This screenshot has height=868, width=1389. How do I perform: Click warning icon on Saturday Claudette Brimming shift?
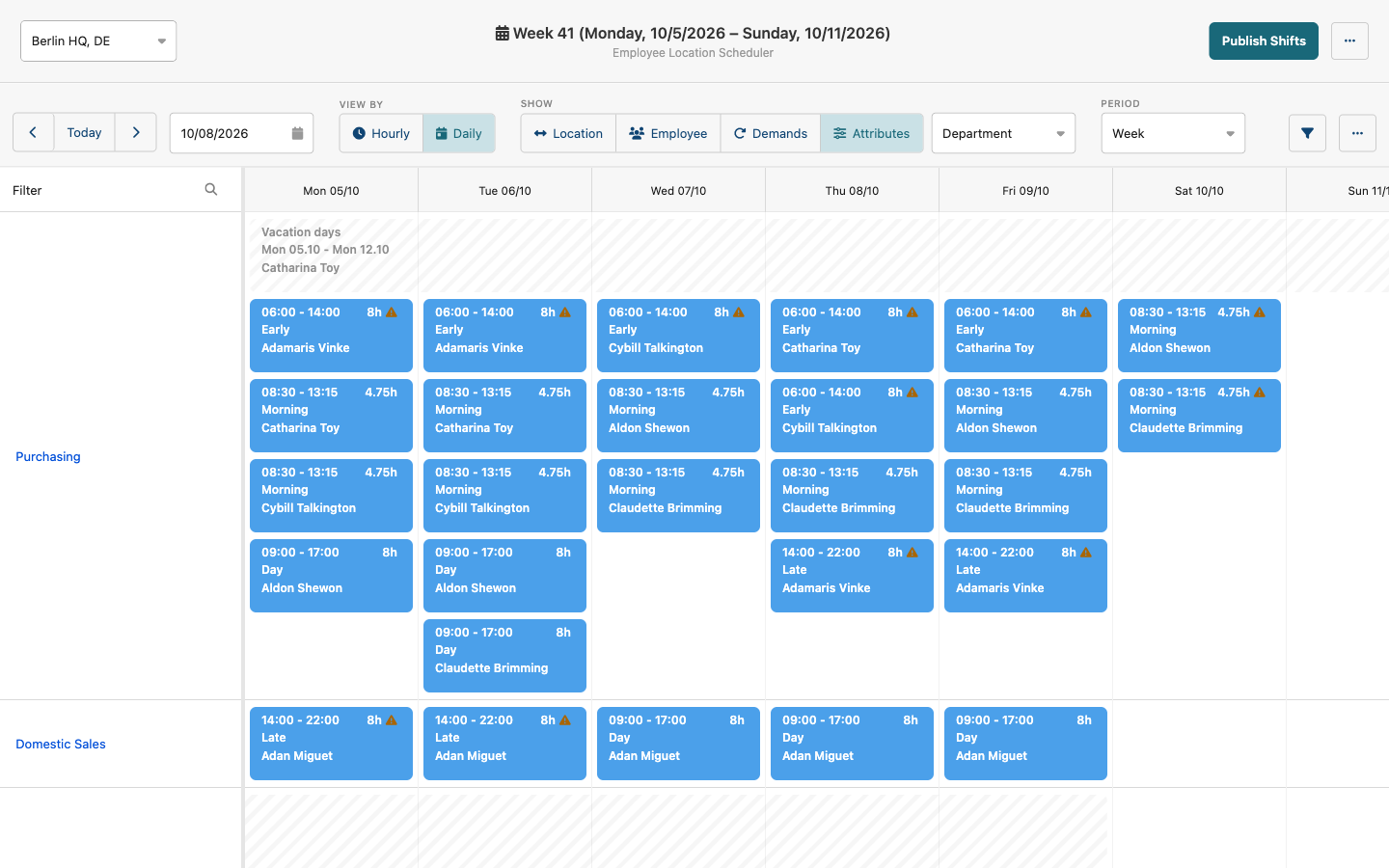(x=1260, y=393)
